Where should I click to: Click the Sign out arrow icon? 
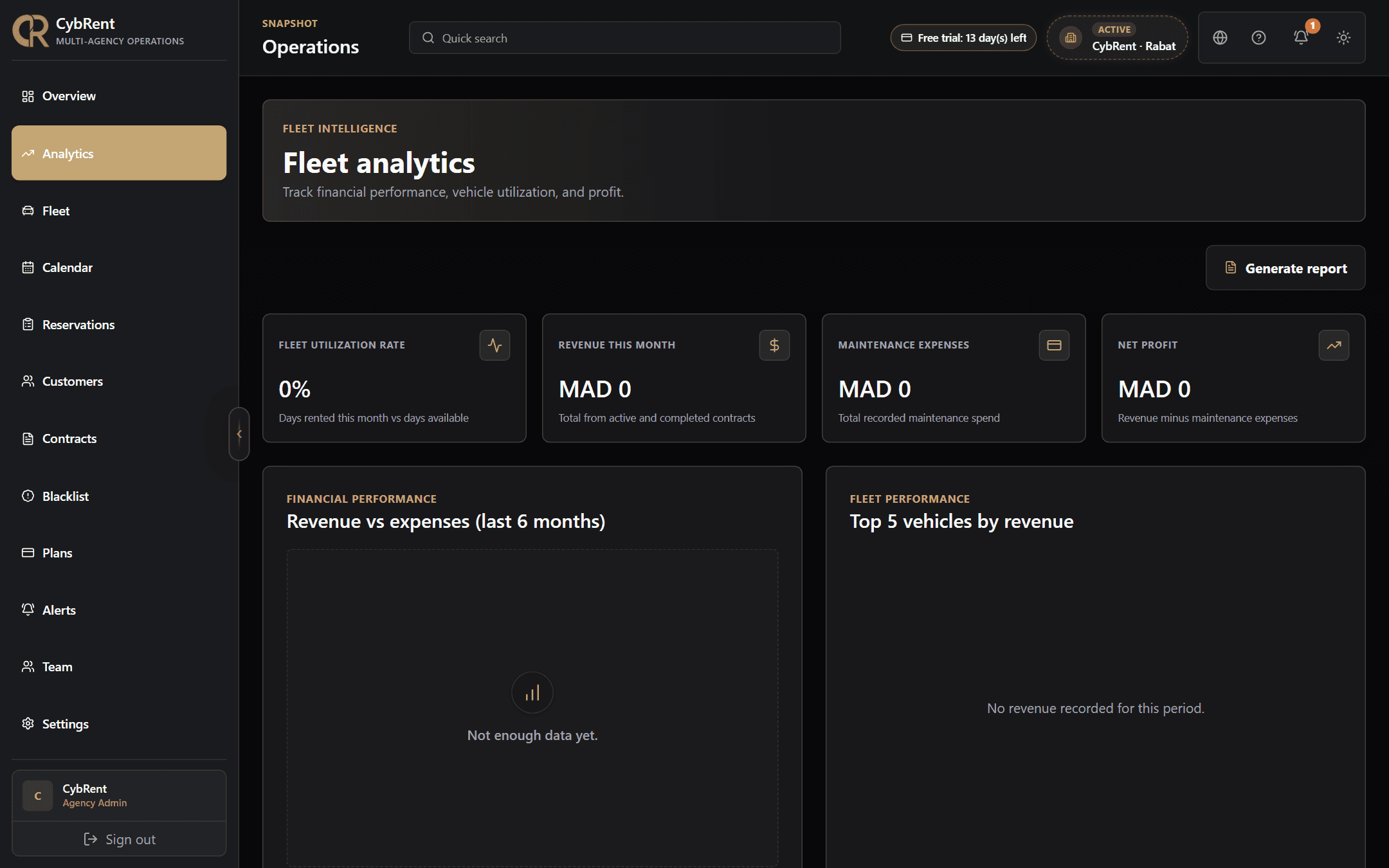[x=91, y=839]
